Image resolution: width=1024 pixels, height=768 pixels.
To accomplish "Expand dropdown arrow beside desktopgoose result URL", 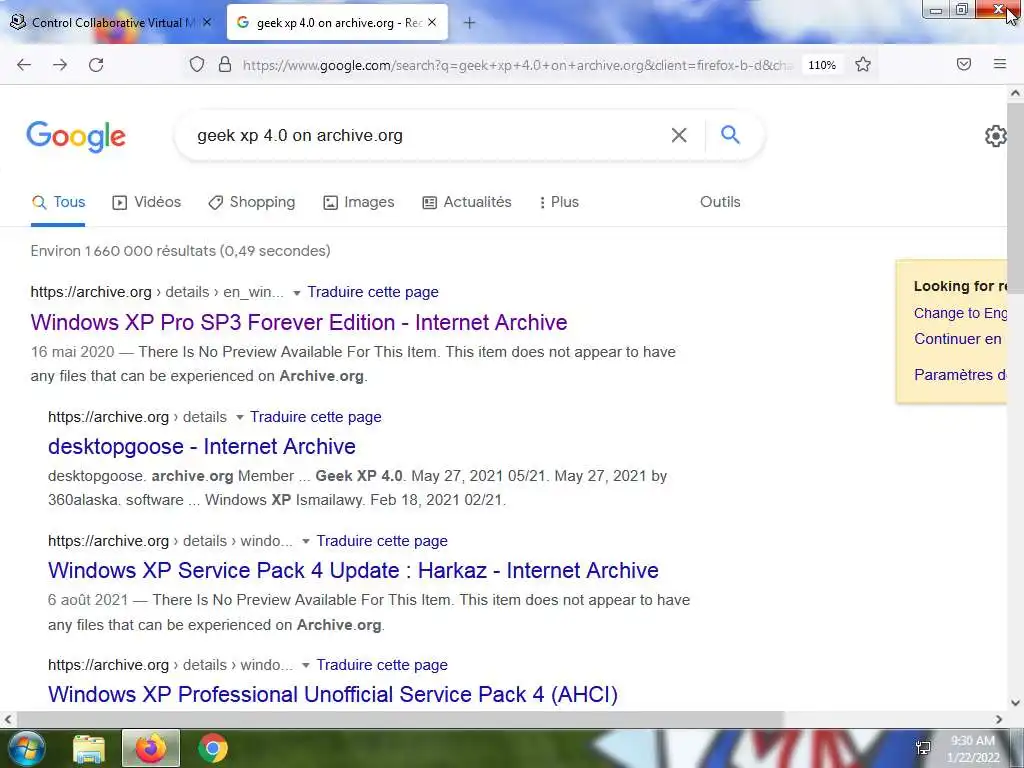I will [x=240, y=417].
